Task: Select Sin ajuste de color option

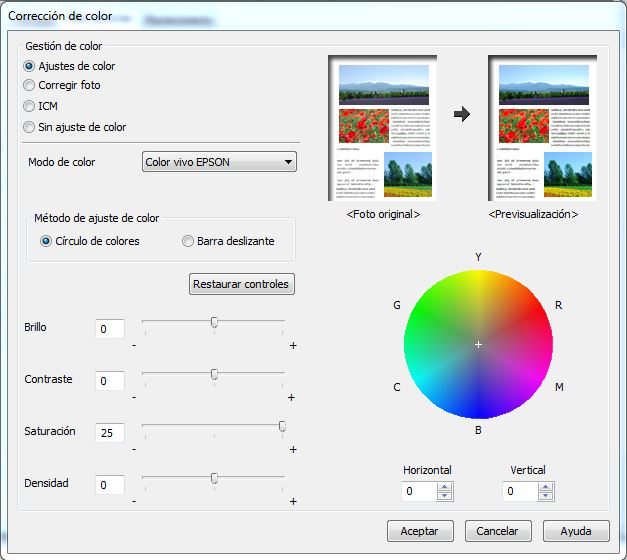Action: click(29, 127)
